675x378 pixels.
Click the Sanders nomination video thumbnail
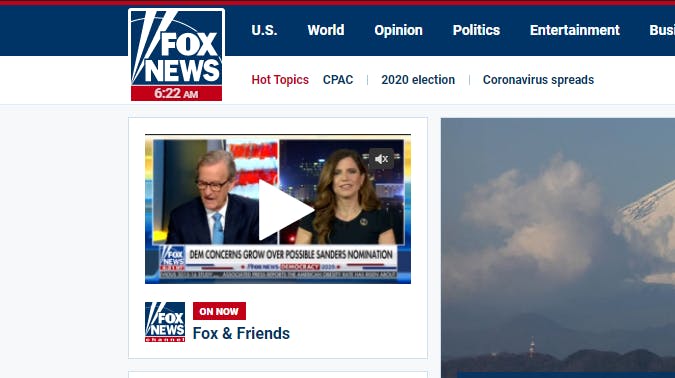tap(278, 209)
